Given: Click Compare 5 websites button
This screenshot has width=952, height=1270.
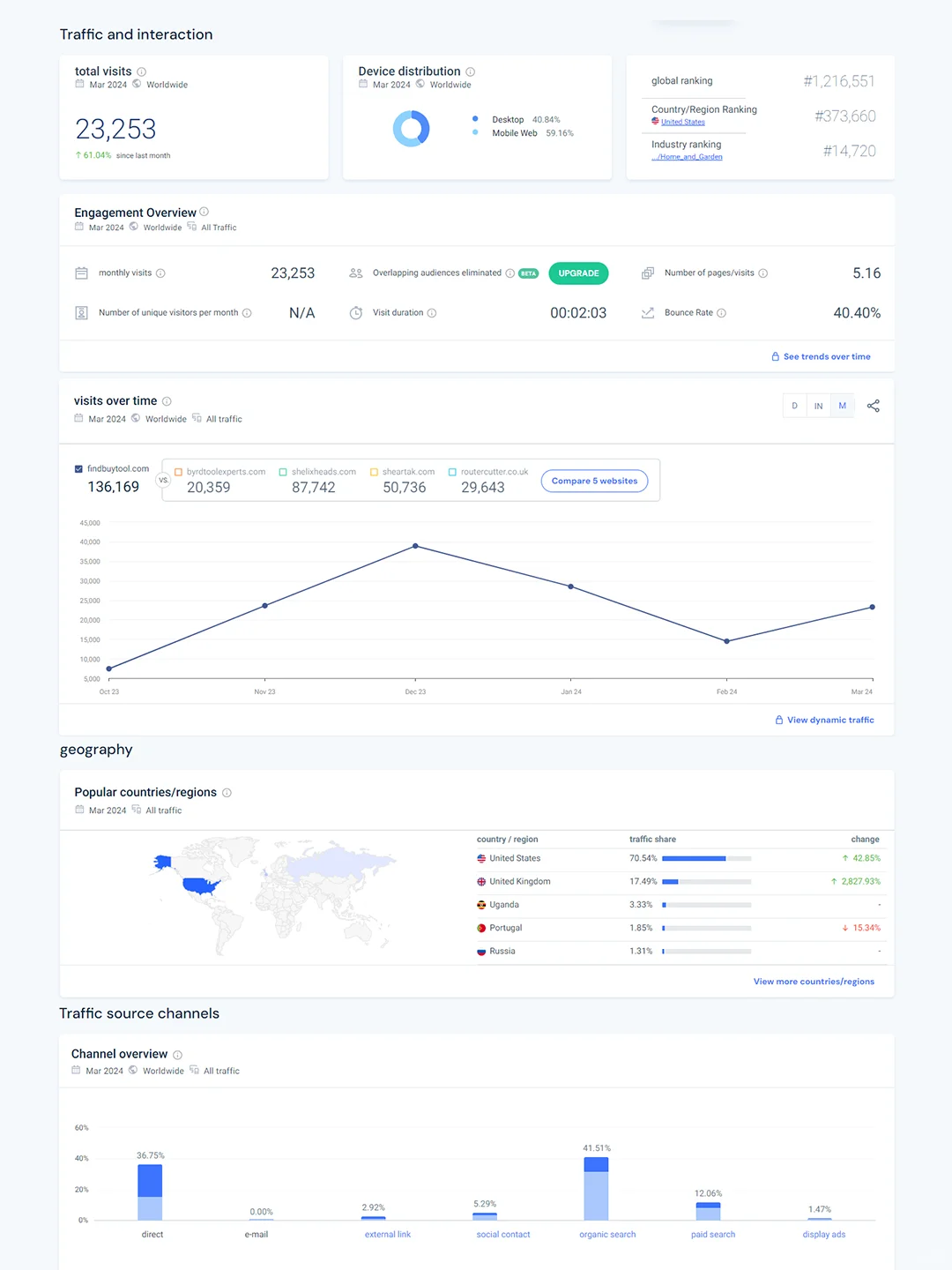Looking at the screenshot, I should point(594,481).
